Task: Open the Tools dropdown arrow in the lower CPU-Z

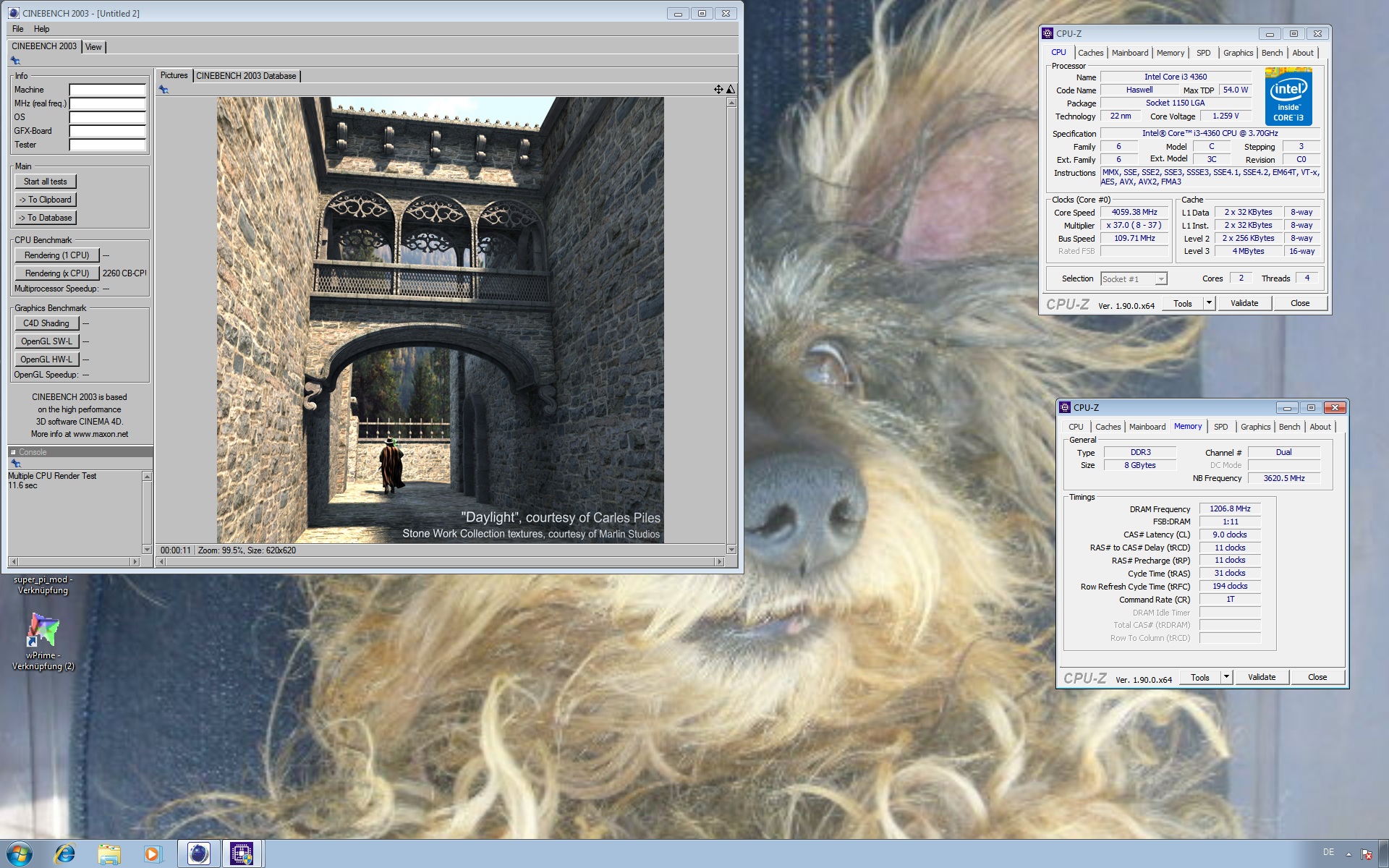Action: click(1226, 677)
